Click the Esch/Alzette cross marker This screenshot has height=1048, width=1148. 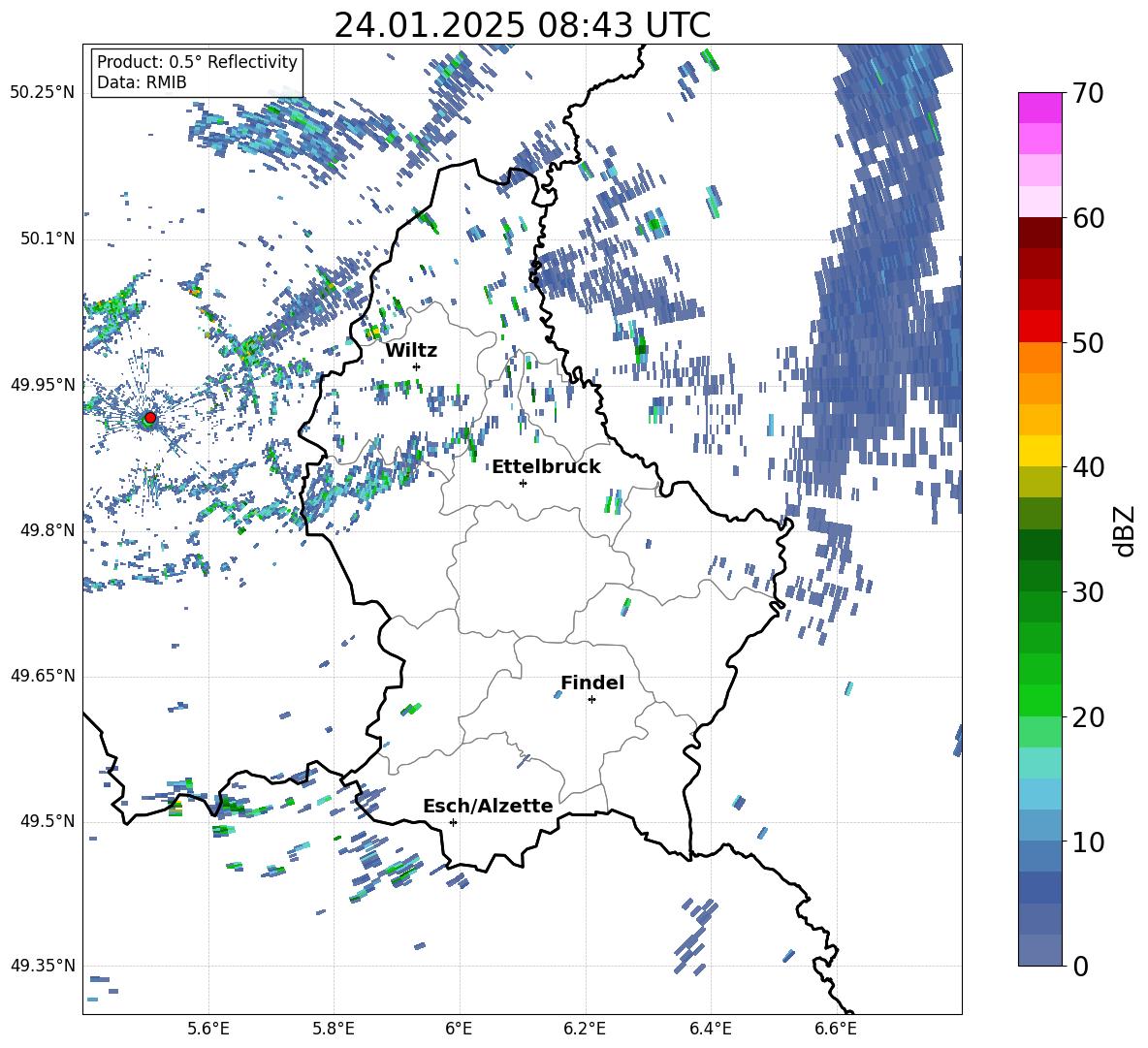coord(453,822)
